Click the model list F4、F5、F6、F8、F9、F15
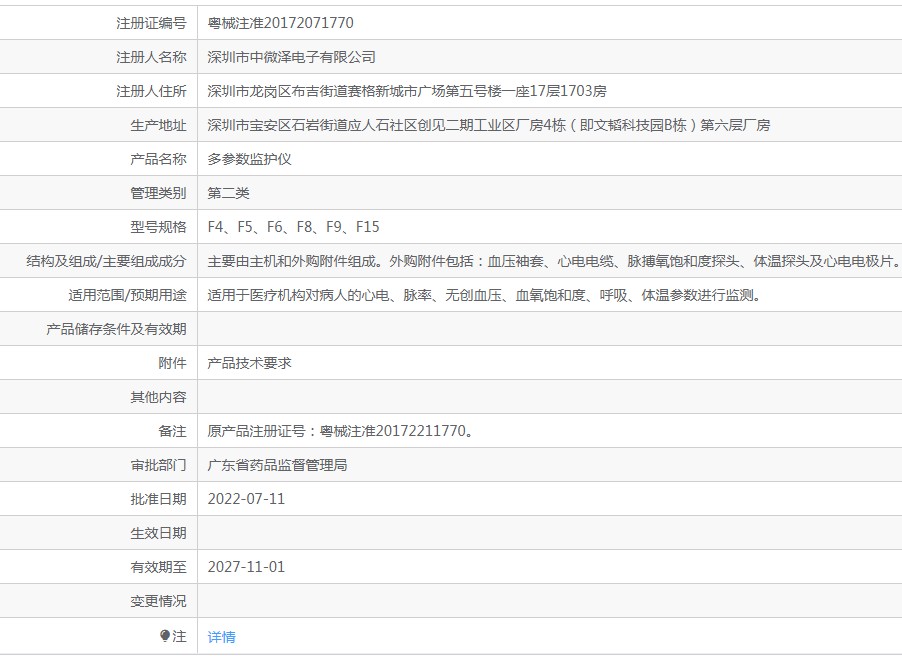This screenshot has height=656, width=902. (293, 227)
